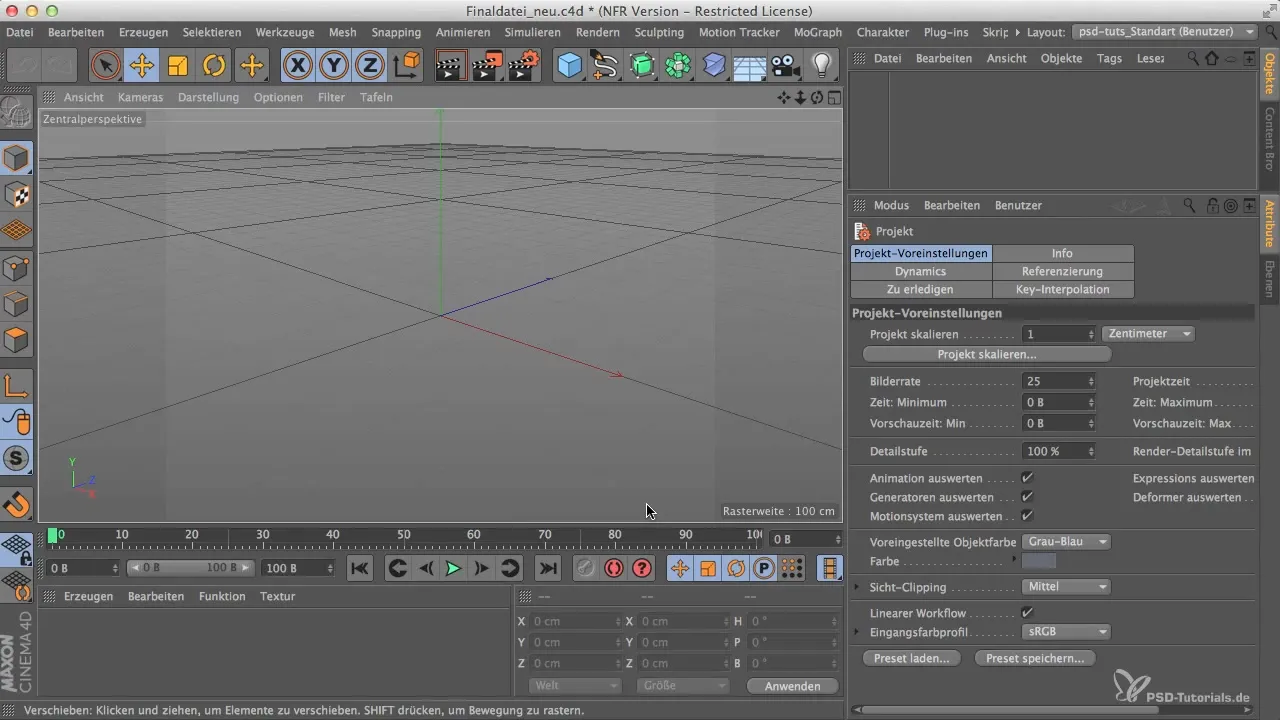Open the Zentimeter unit dropdown

pyautogui.click(x=1148, y=333)
